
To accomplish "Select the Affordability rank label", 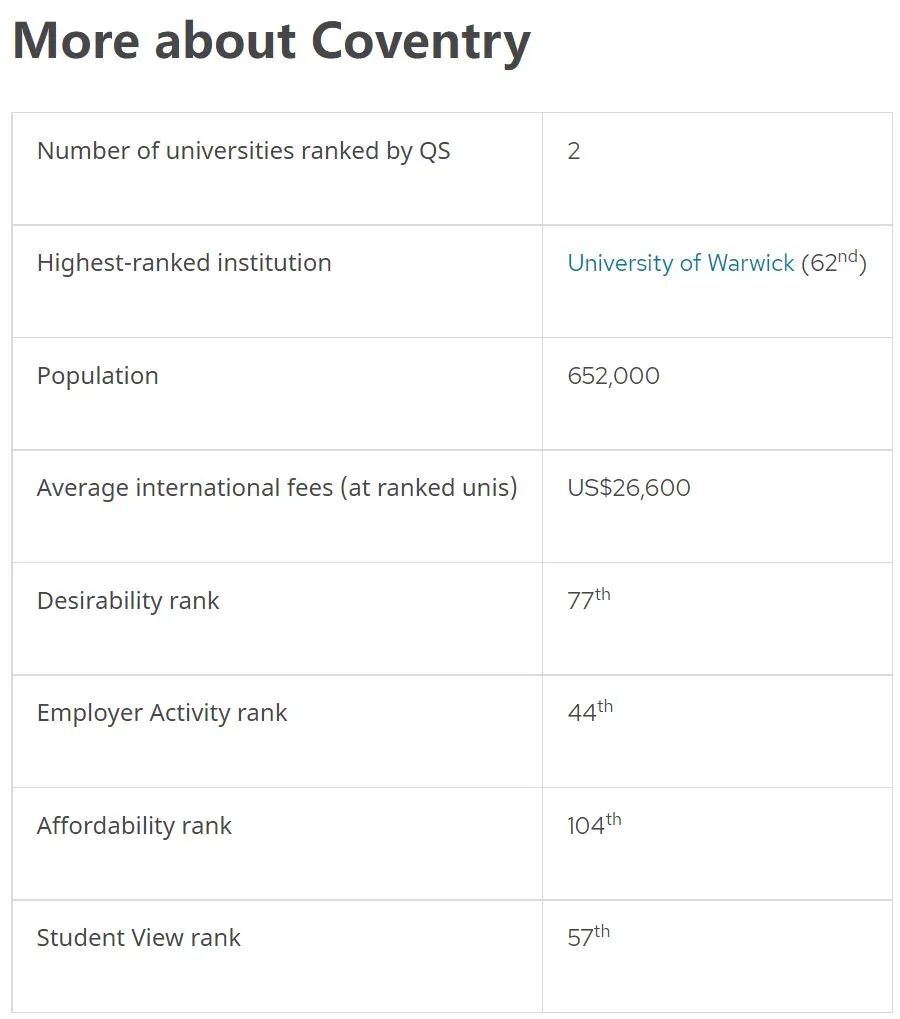I will (x=135, y=825).
